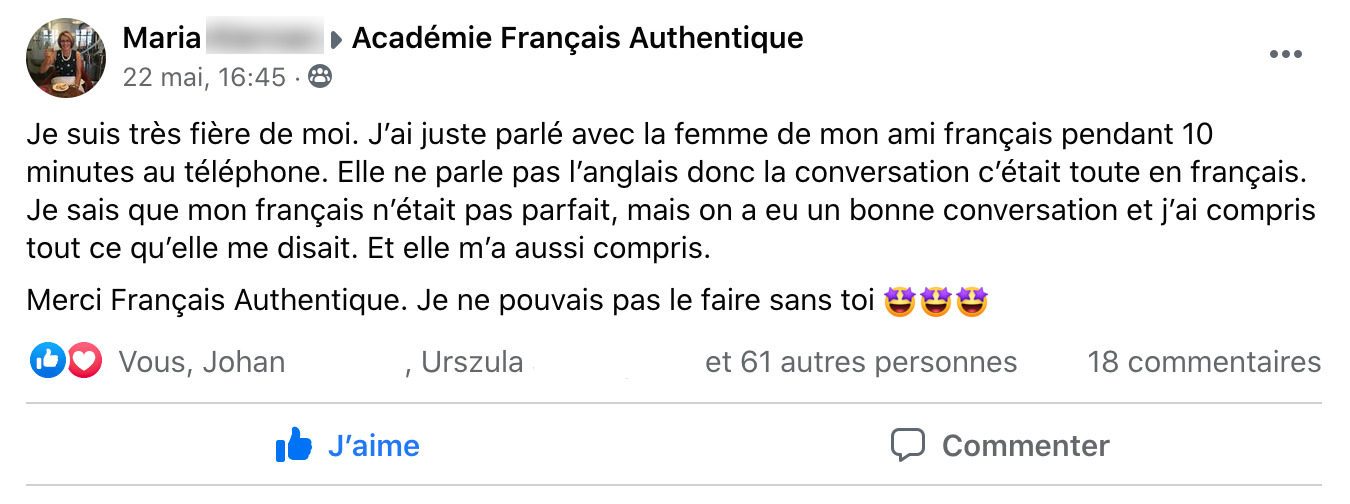Open Urszula's name in the reactions list

[x=472, y=362]
